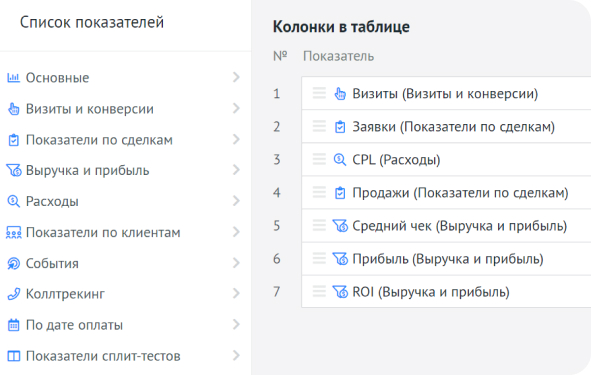Expand Выручка и прибыль with its chevron
591x375 pixels.
(236, 170)
